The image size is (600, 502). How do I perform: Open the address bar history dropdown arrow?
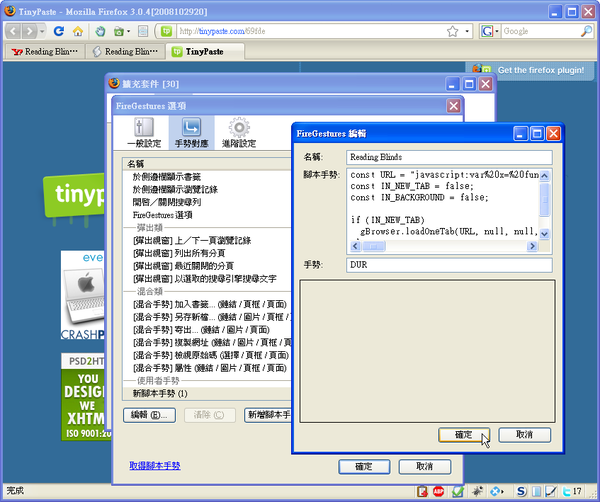tap(467, 31)
